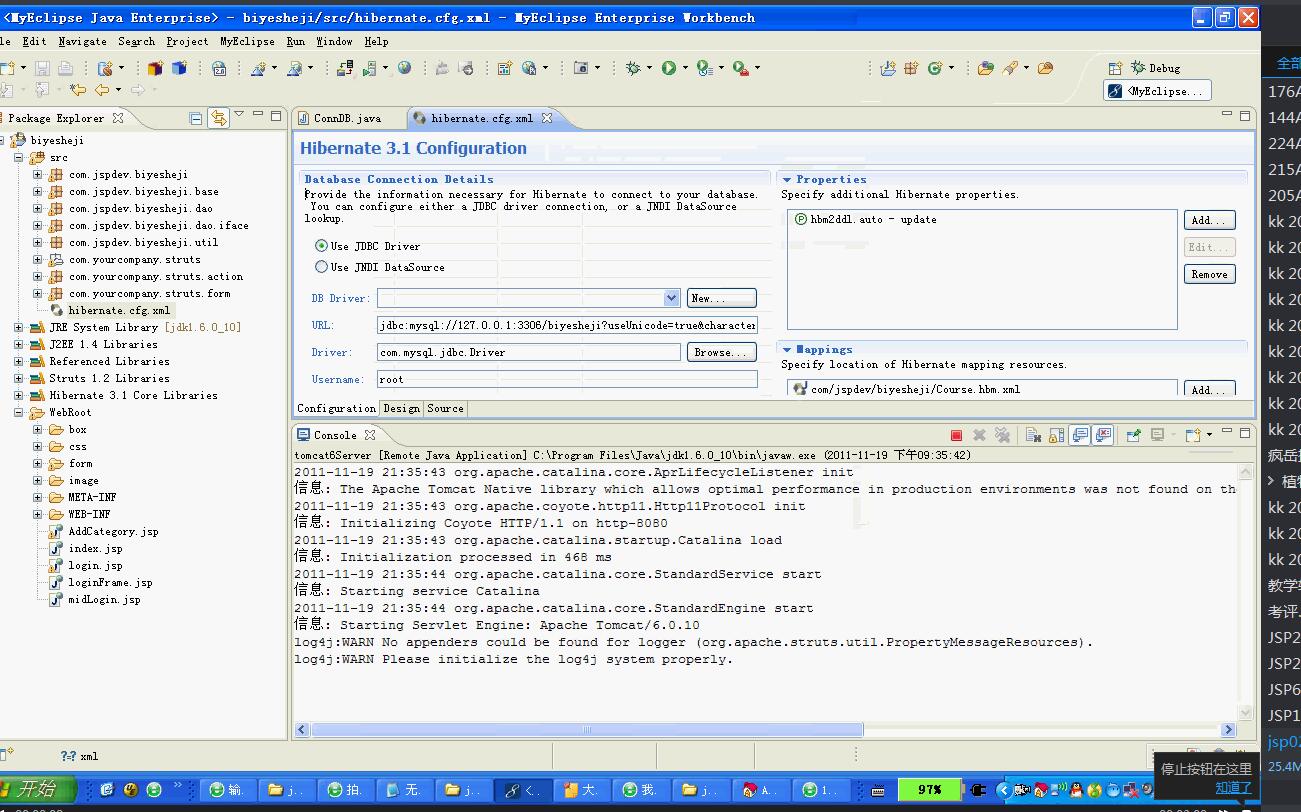Toggle Scroll Lock in Console toolbar
Viewport: 1301px width, 812px height.
coord(1056,435)
